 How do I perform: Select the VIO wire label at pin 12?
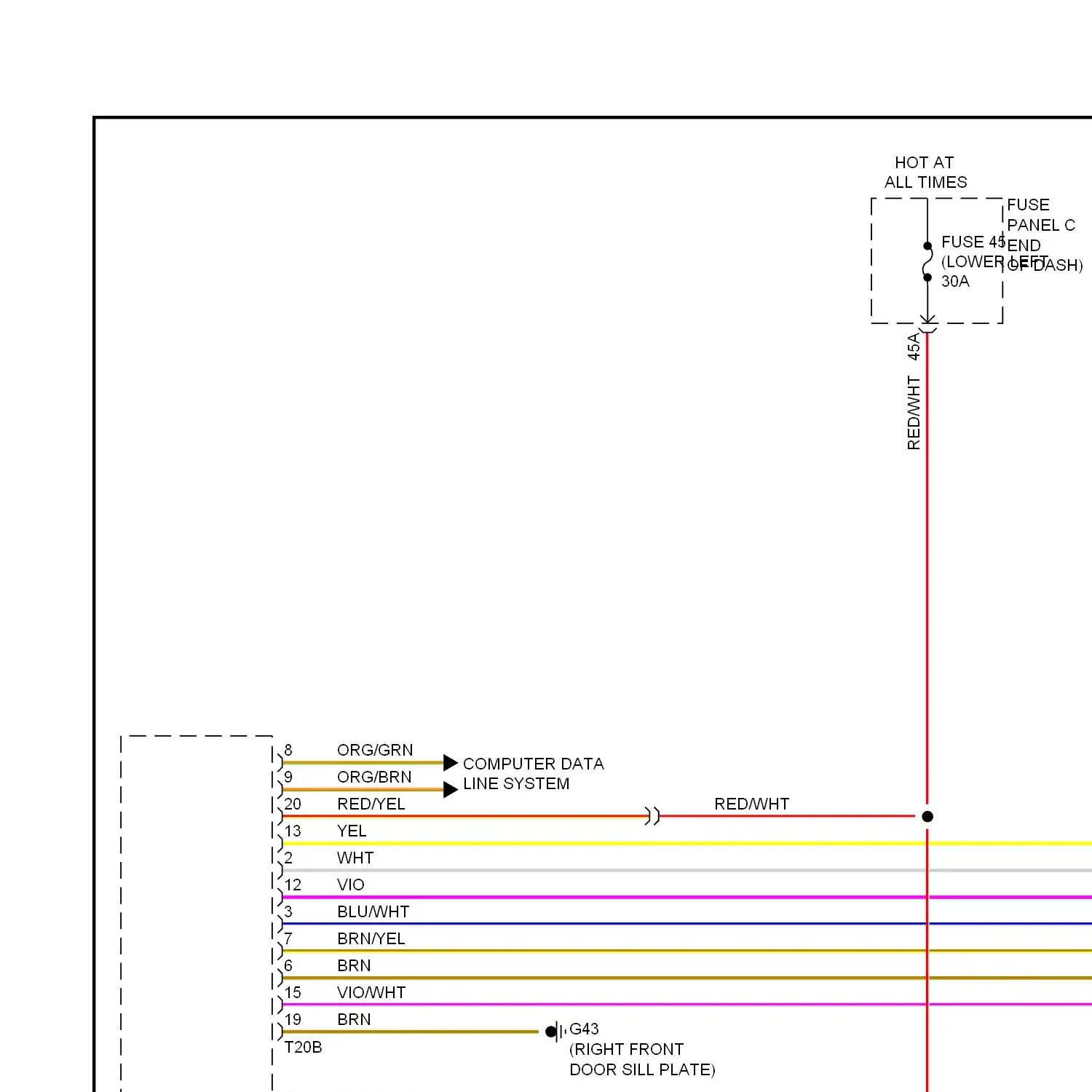pos(351,885)
